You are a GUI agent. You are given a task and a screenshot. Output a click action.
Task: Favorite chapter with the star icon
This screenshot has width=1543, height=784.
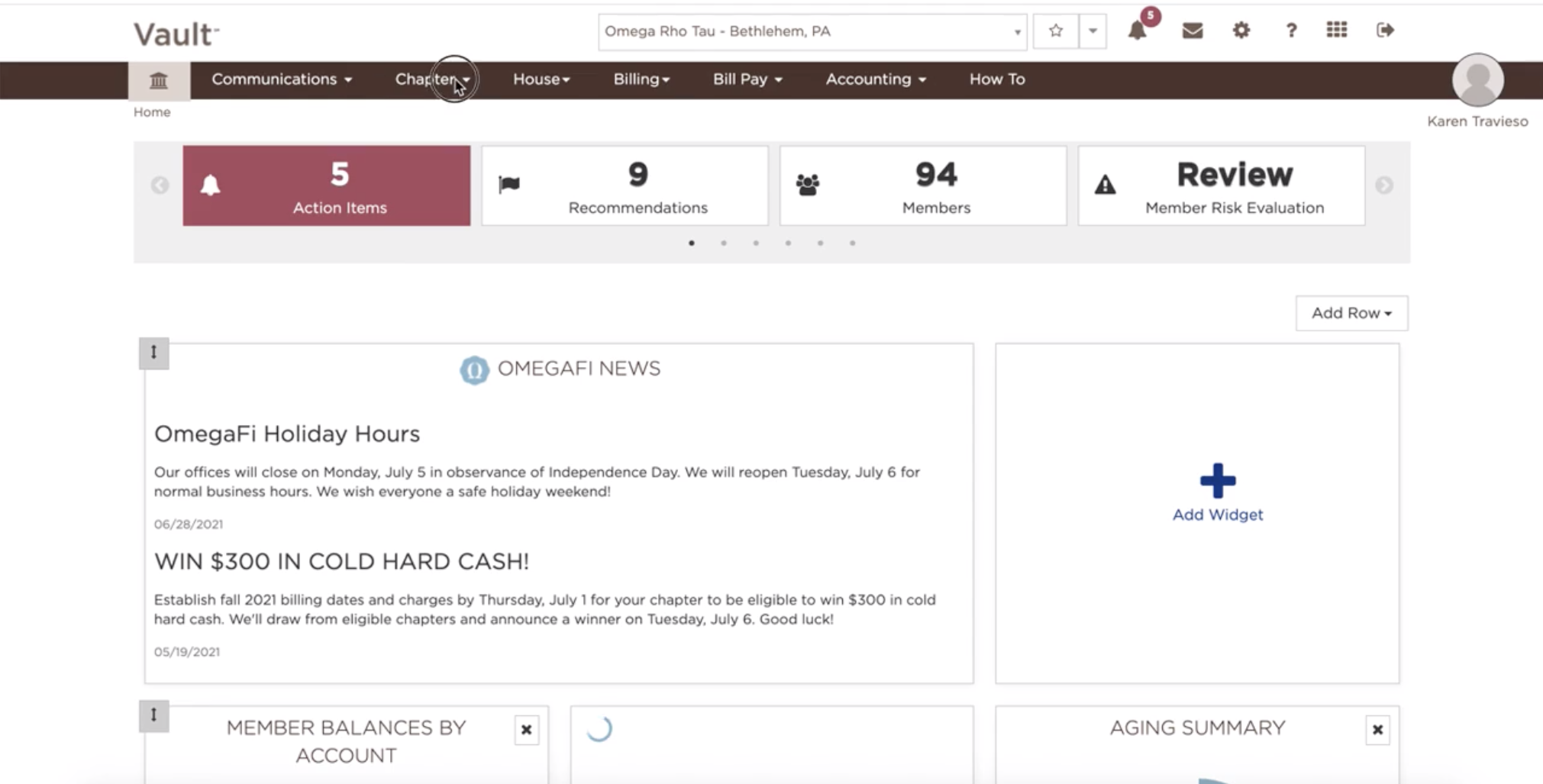click(x=1056, y=31)
